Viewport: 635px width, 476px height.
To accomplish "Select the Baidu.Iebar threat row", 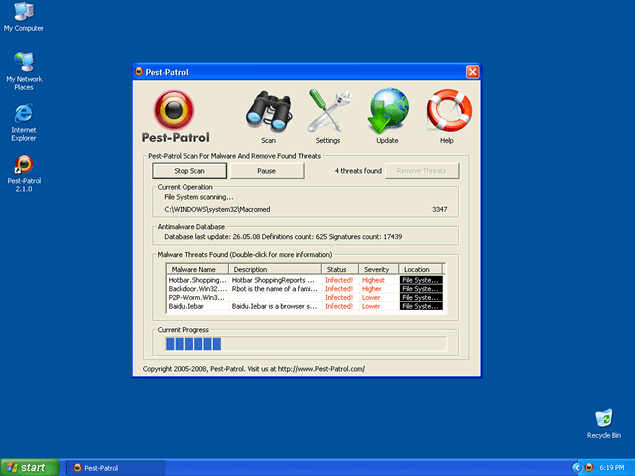I will point(197,306).
